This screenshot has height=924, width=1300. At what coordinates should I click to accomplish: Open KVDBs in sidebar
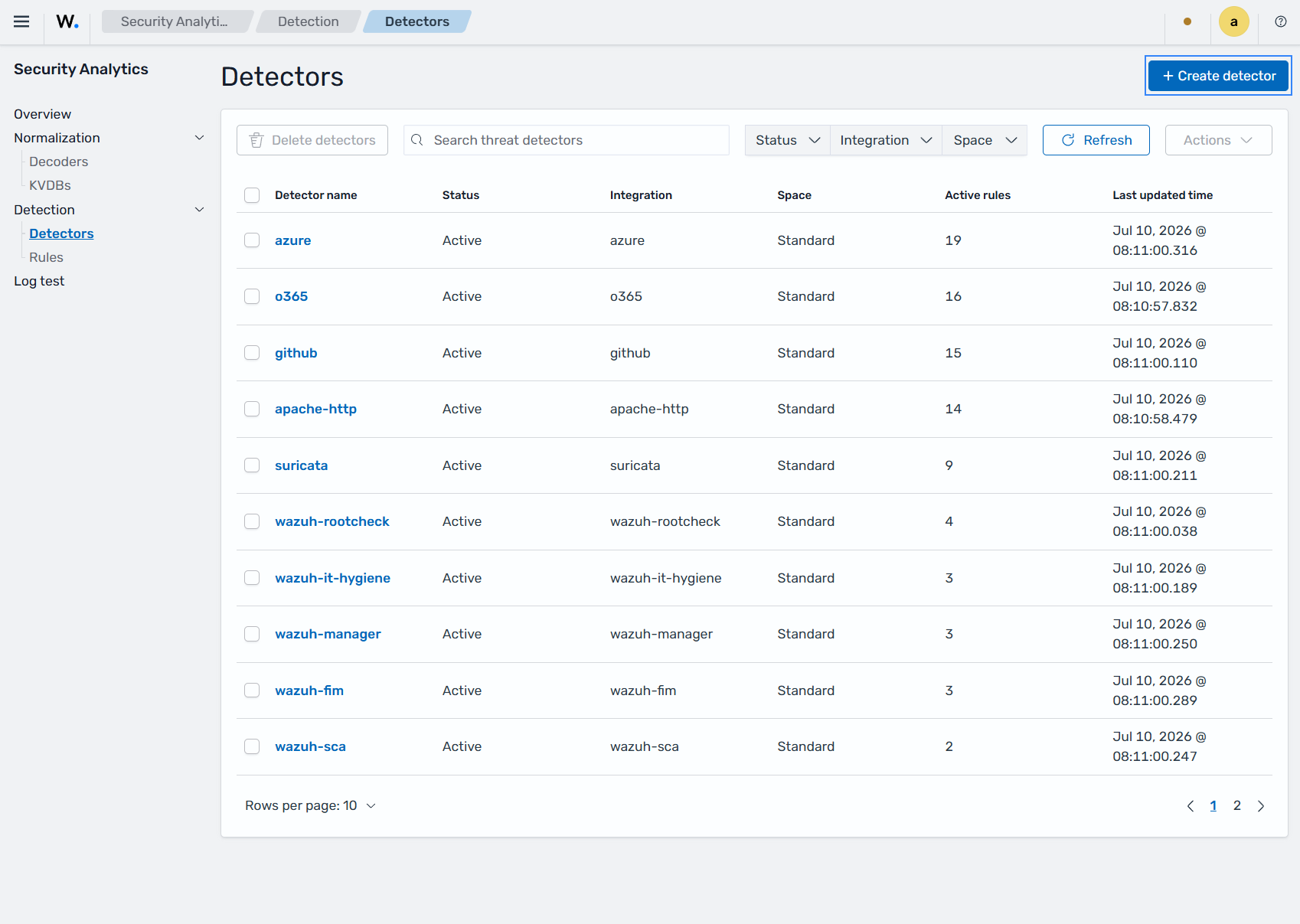click(x=50, y=185)
